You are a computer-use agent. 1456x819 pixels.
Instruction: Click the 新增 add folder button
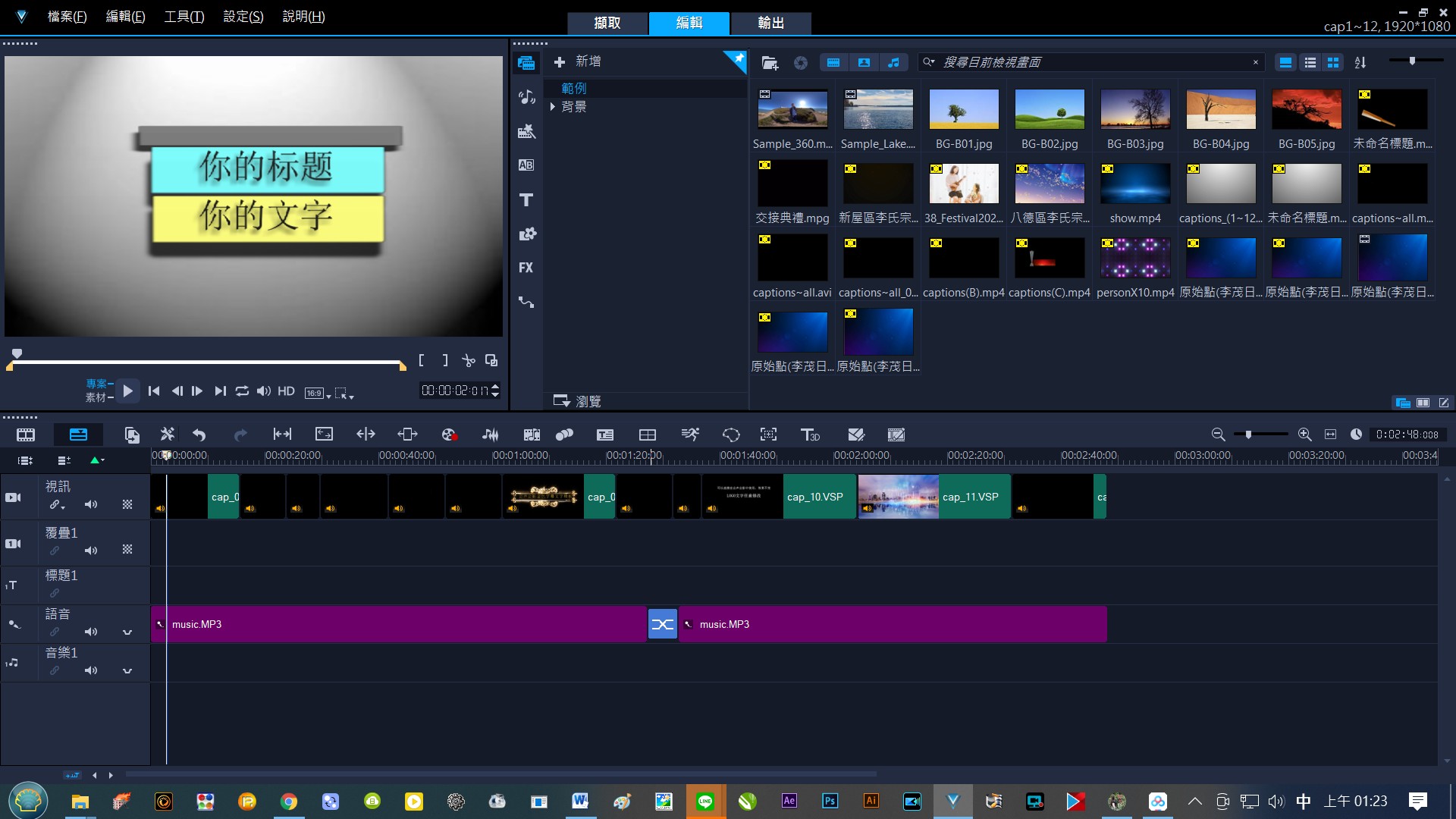click(x=578, y=61)
